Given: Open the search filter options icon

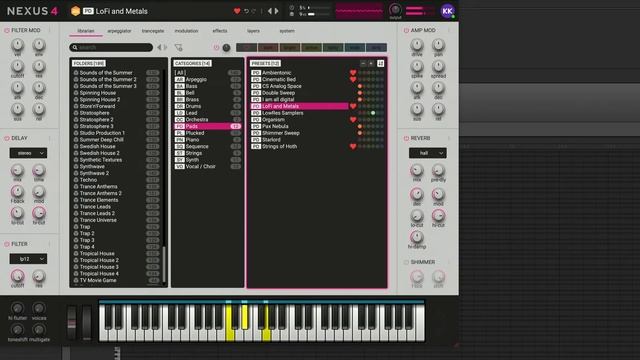Looking at the screenshot, I should tap(178, 47).
